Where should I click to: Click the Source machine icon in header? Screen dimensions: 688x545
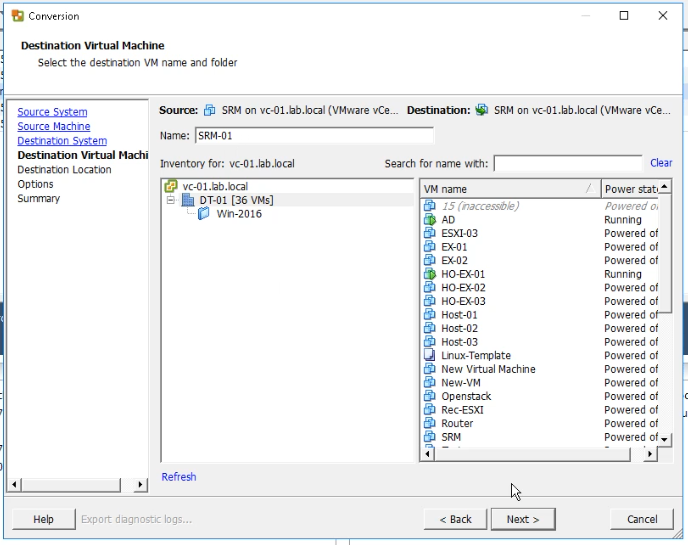(x=210, y=110)
